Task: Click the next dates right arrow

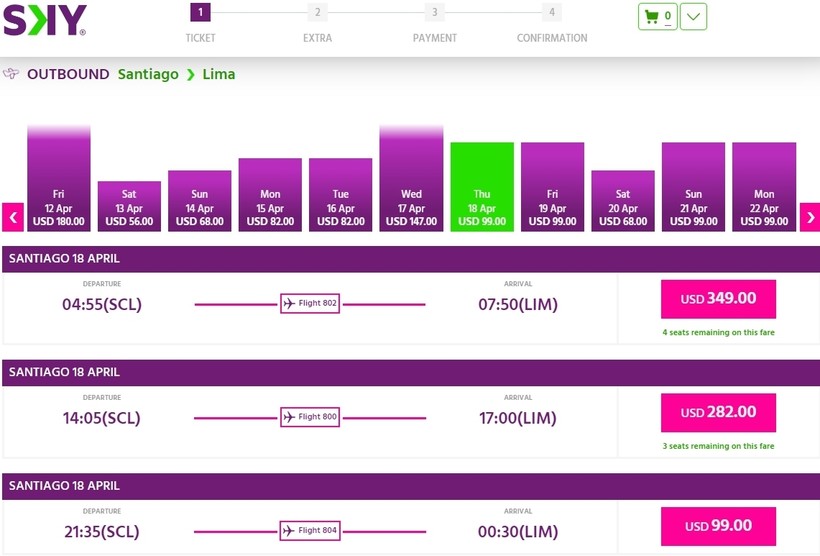Action: 809,217
